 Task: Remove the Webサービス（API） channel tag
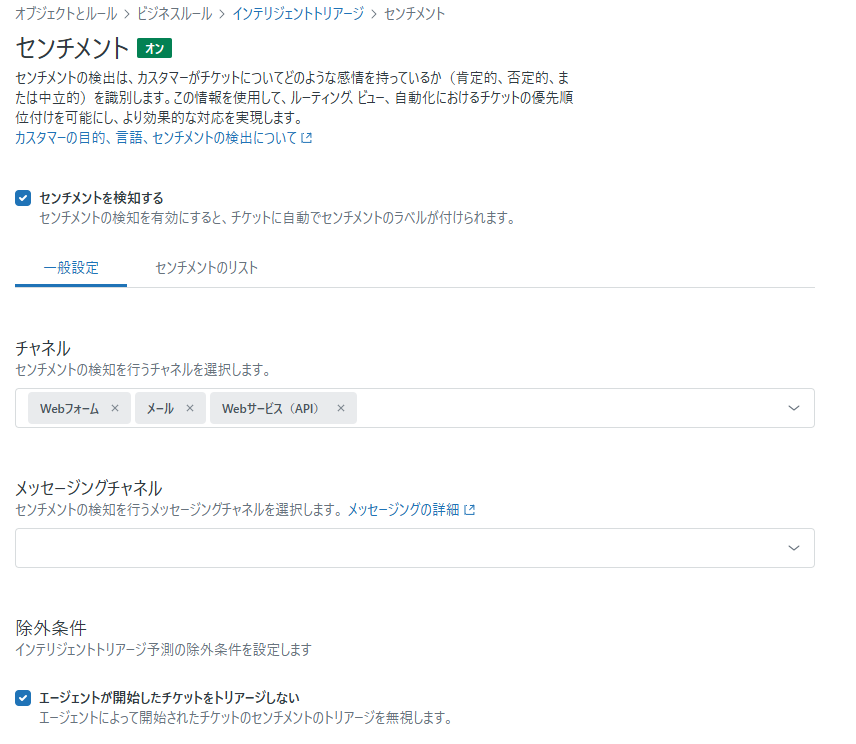pyautogui.click(x=341, y=408)
